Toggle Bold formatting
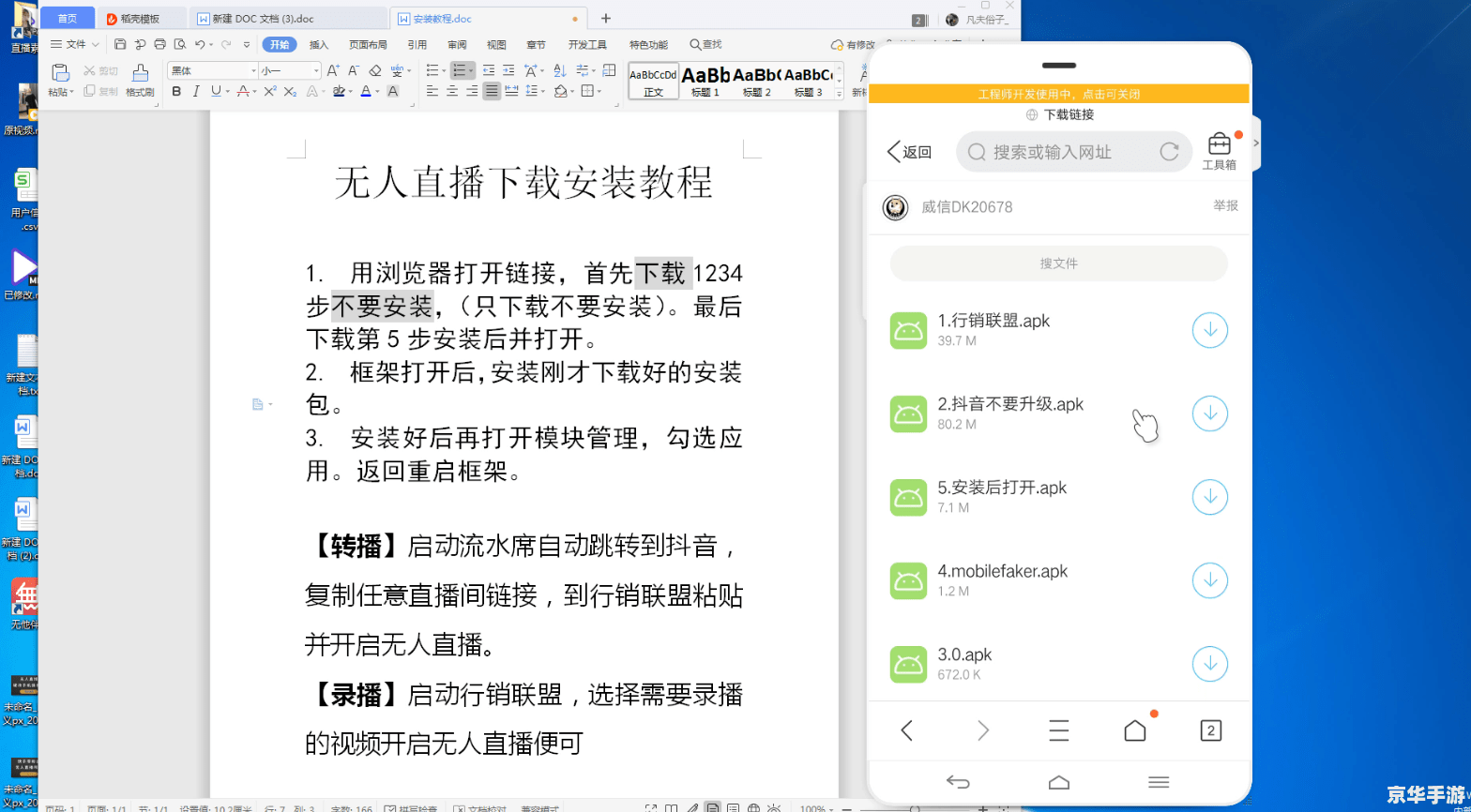 176,91
